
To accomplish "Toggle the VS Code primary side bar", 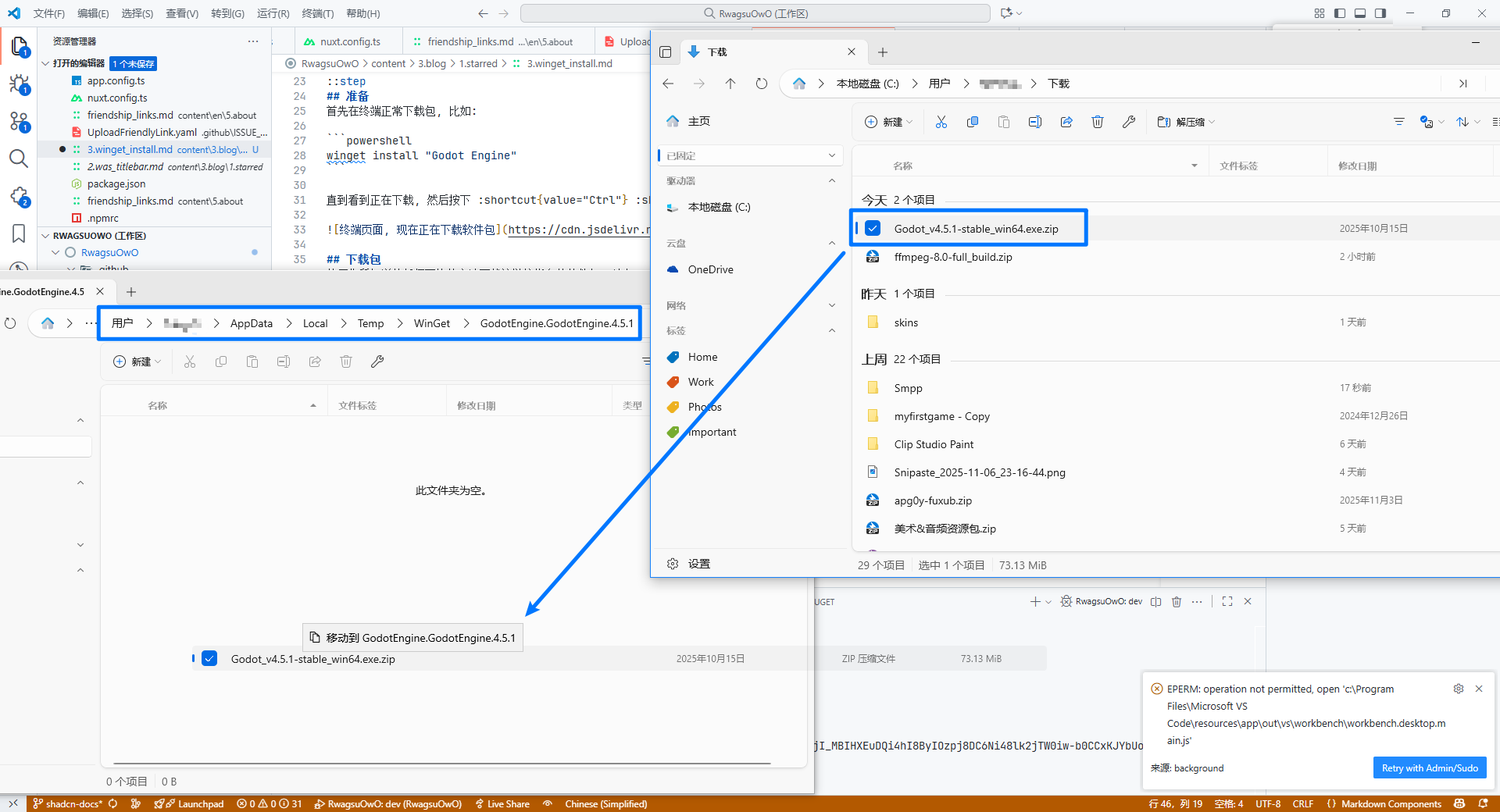I will (1340, 13).
